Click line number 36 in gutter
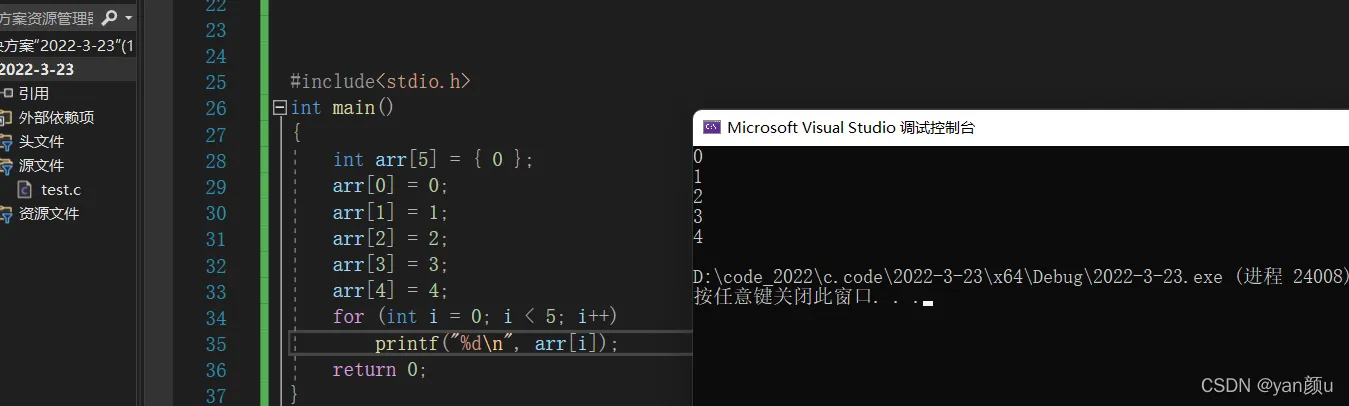This screenshot has height=406, width=1349. coord(215,370)
